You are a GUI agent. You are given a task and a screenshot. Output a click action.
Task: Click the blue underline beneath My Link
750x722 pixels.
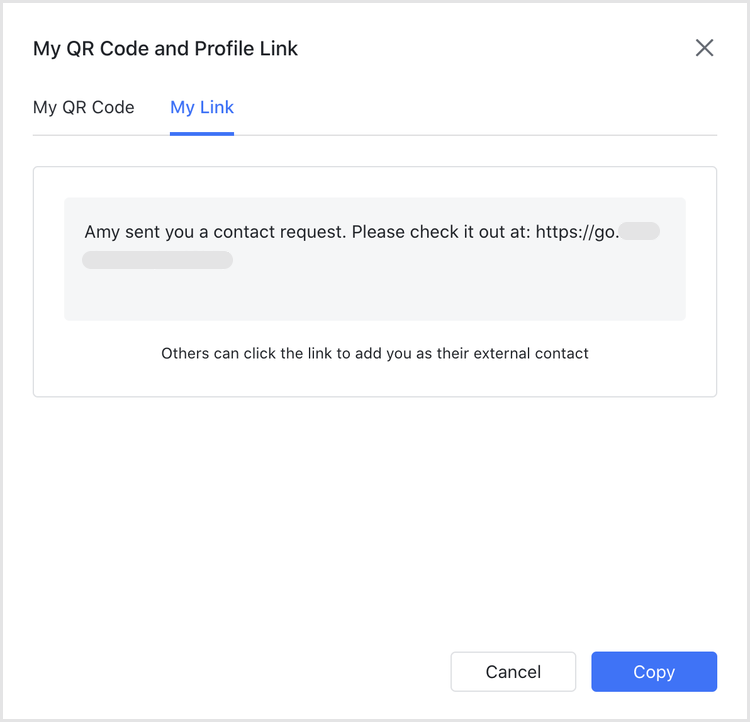pos(202,133)
